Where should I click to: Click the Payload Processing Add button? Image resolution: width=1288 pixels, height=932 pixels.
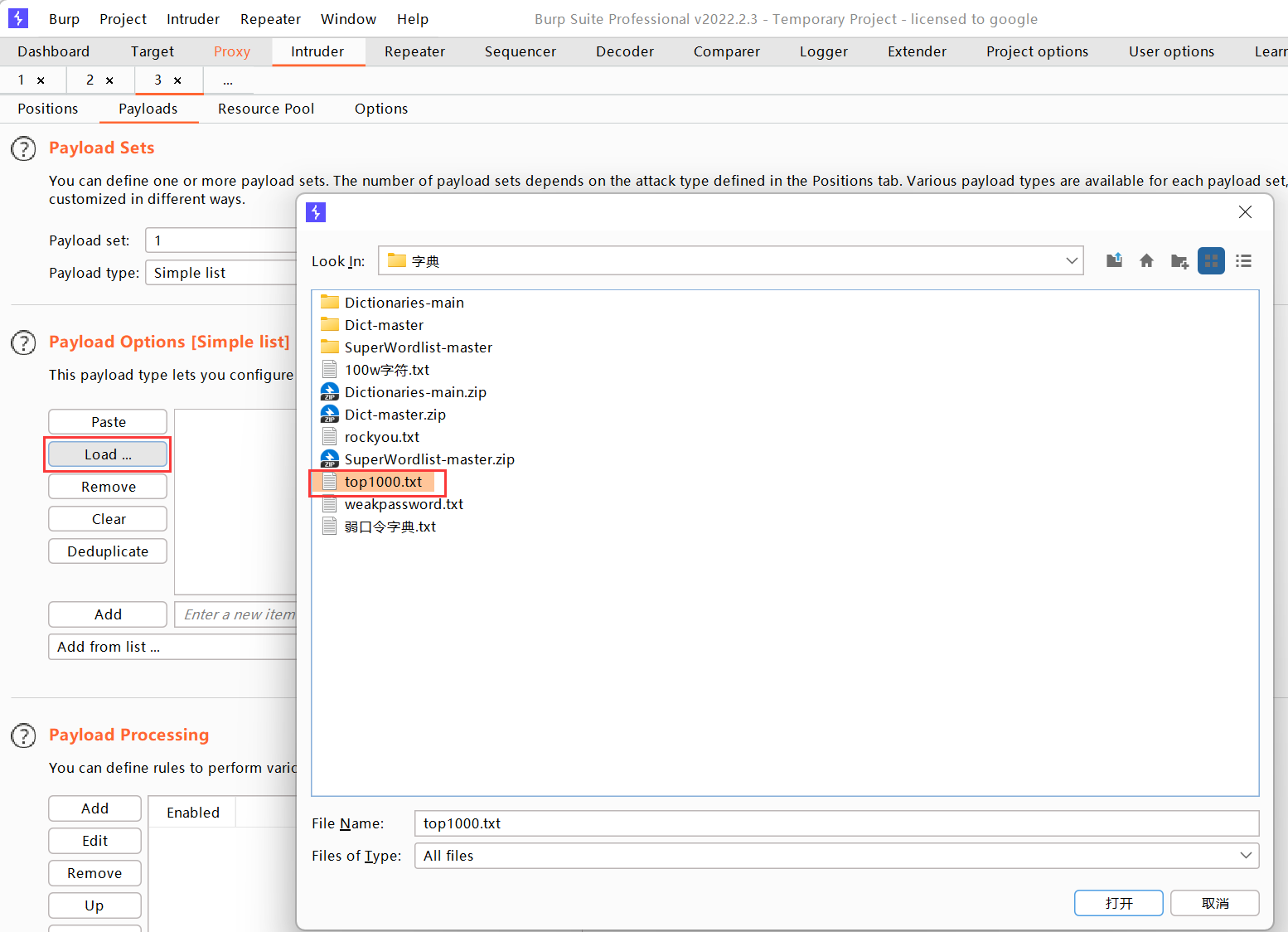[x=94, y=808]
